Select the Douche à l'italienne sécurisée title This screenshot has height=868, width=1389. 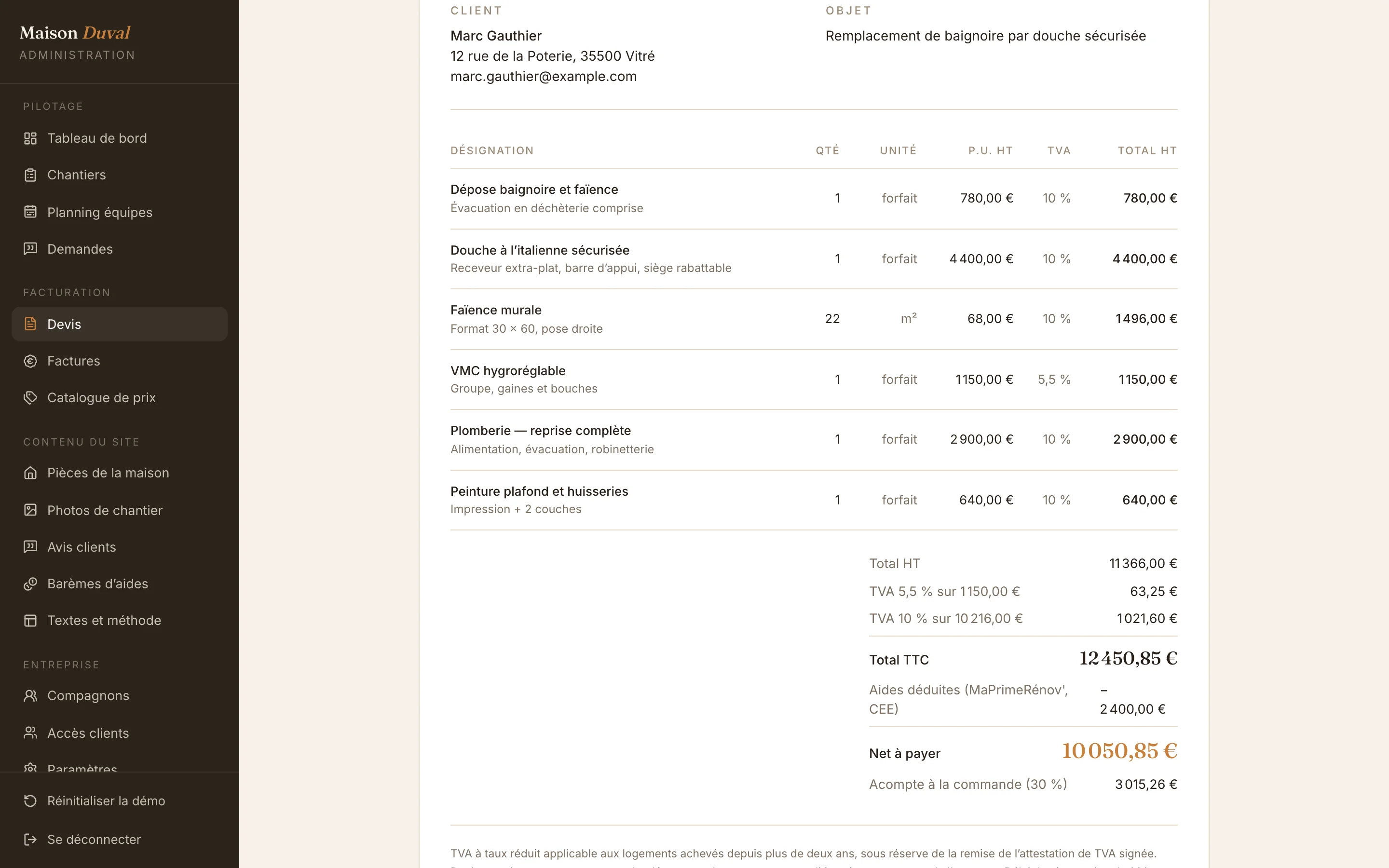click(x=540, y=250)
